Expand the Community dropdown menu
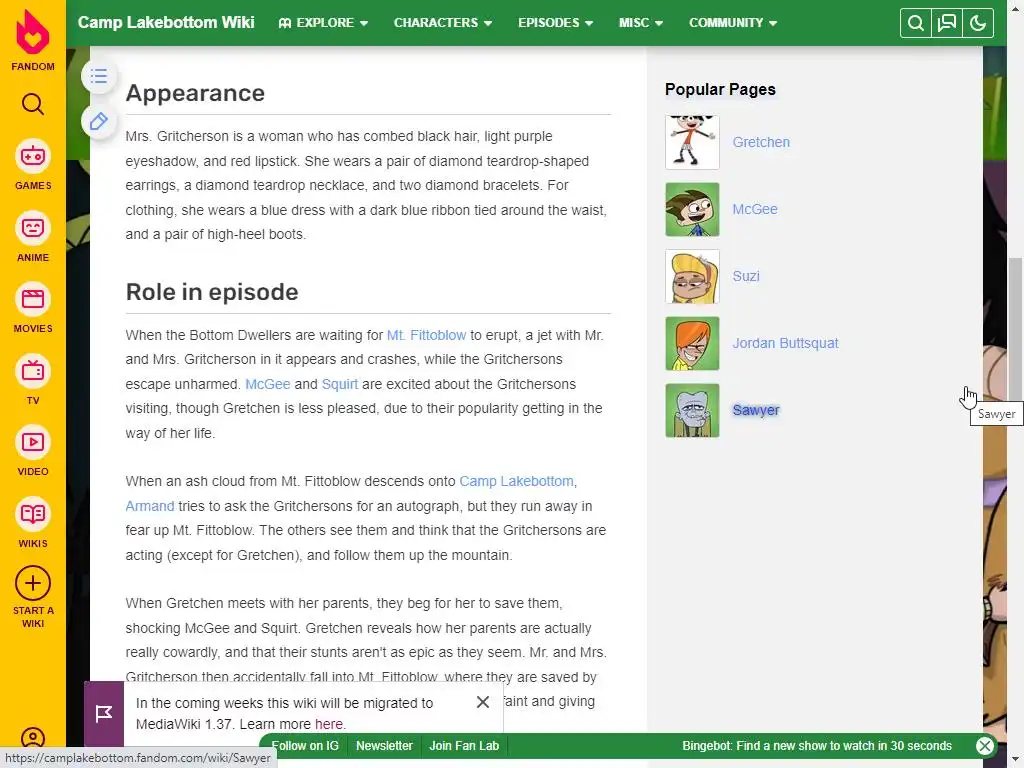1024x768 pixels. click(x=733, y=23)
